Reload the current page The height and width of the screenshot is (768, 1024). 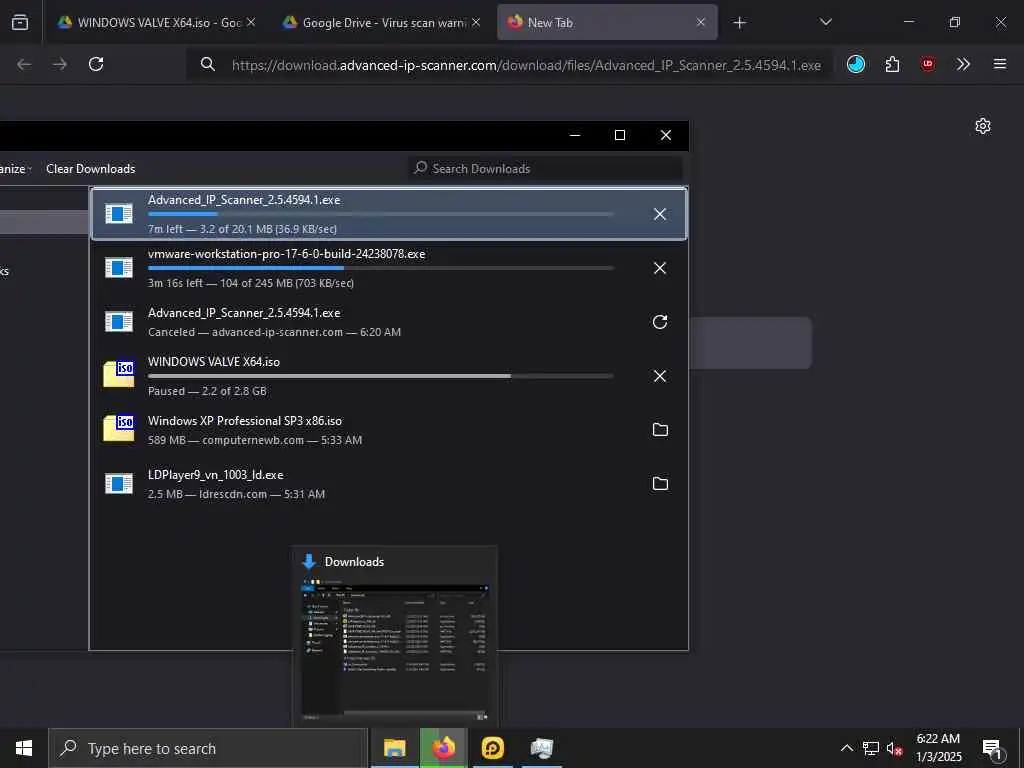(x=96, y=64)
